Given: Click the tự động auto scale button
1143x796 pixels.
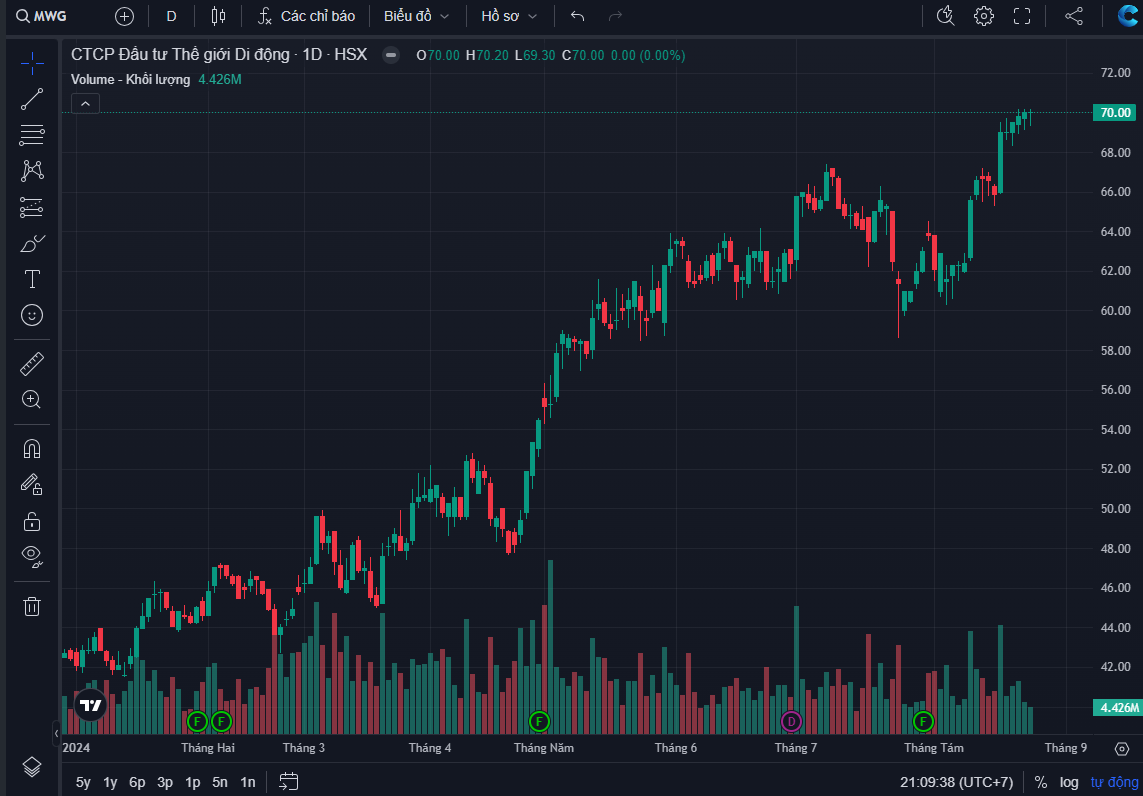Looking at the screenshot, I should pyautogui.click(x=1114, y=782).
